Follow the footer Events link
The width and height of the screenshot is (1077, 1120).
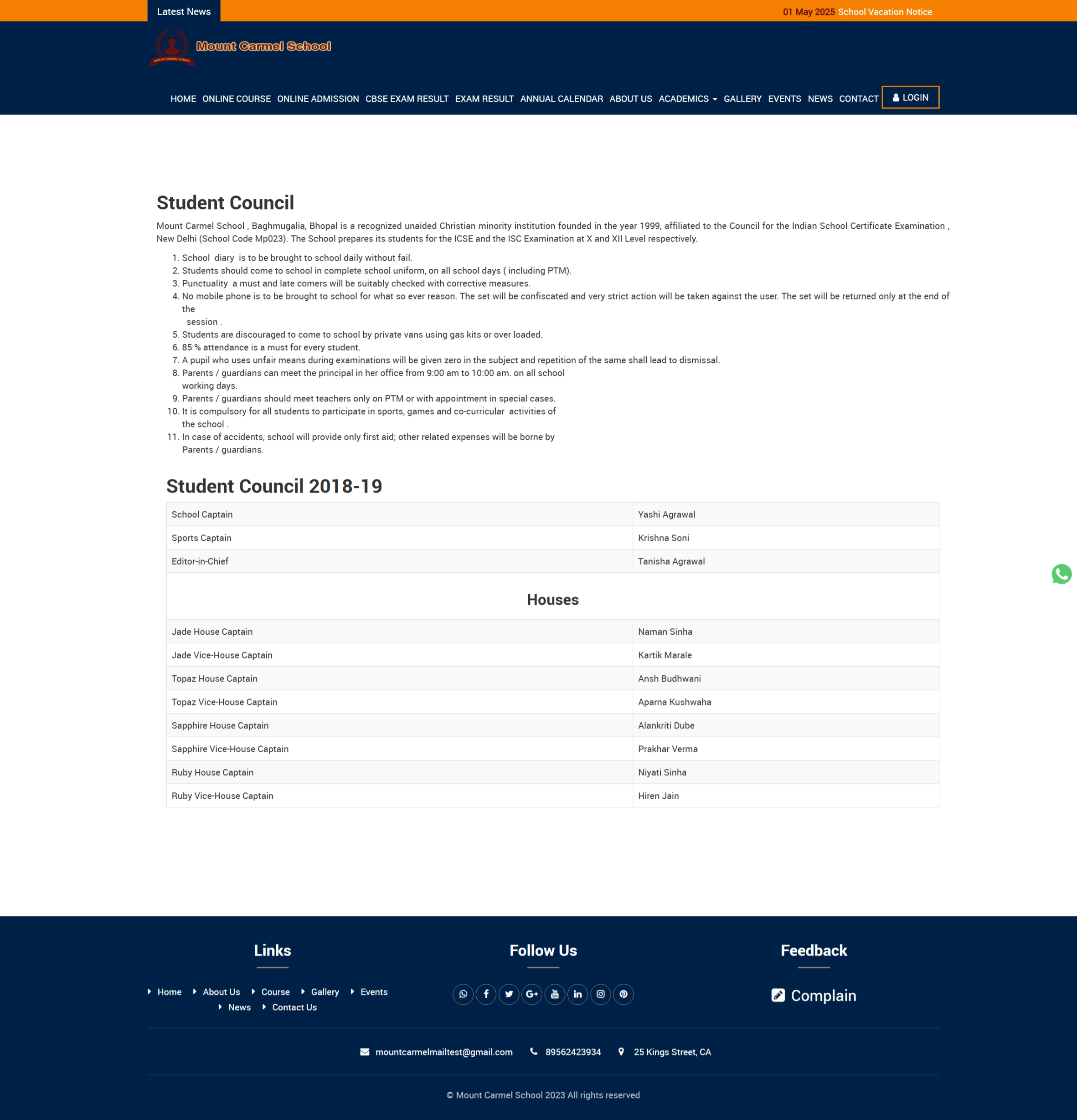click(374, 992)
